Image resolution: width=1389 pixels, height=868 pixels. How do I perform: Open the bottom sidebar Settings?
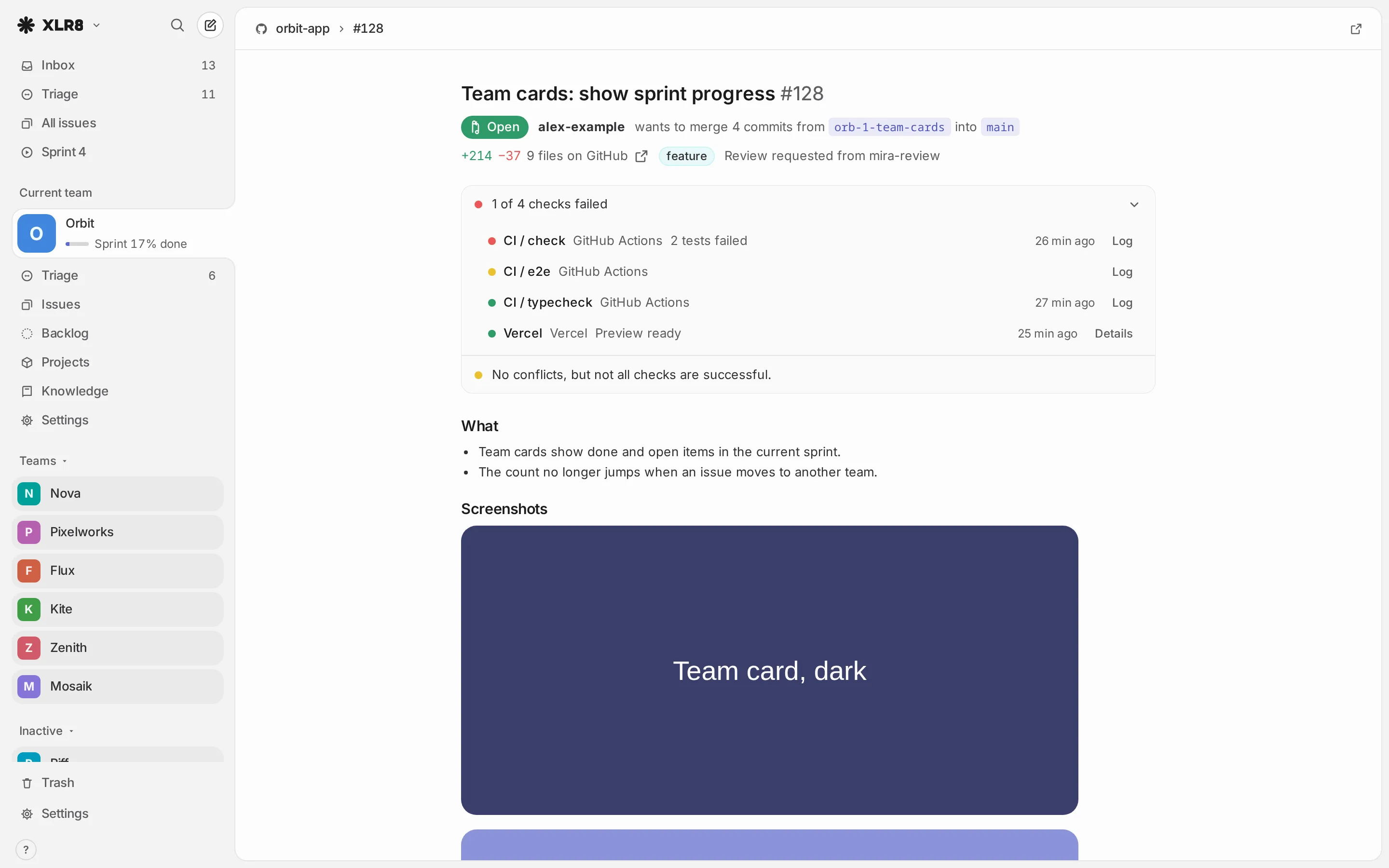point(118,814)
